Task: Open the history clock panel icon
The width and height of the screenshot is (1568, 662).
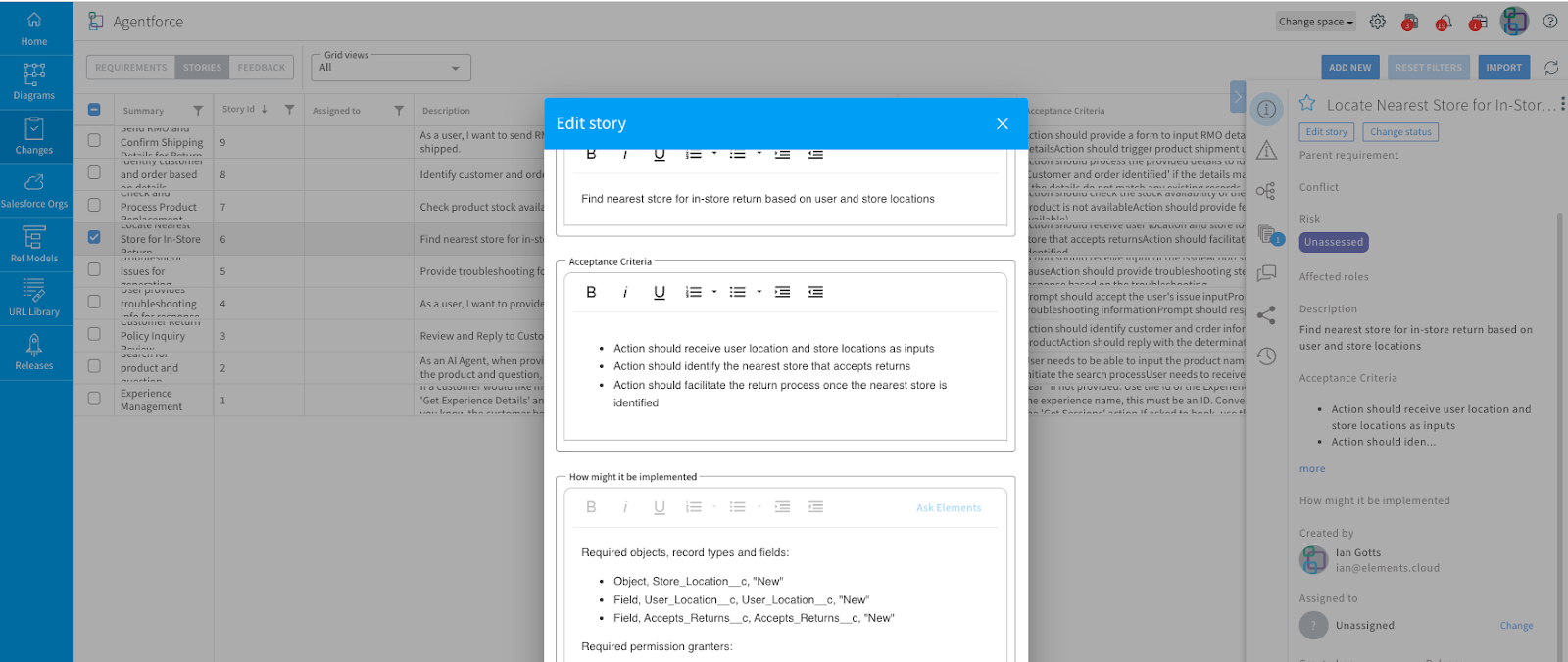Action: tap(1266, 355)
